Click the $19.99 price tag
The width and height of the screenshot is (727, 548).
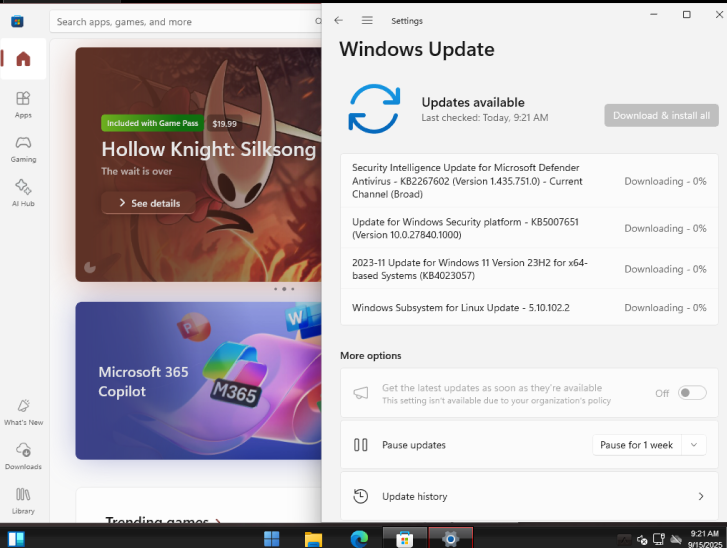coord(224,124)
